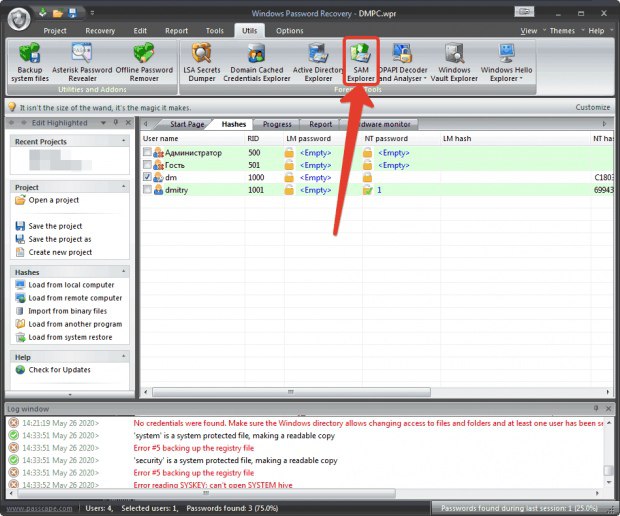The width and height of the screenshot is (620, 516).
Task: Close the Log window panel
Action: [x=609, y=408]
